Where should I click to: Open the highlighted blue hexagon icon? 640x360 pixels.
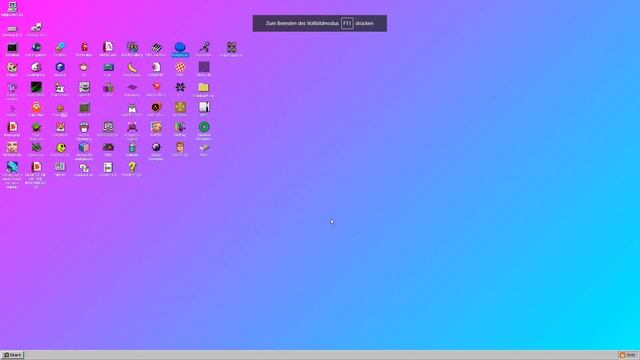pyautogui.click(x=180, y=47)
